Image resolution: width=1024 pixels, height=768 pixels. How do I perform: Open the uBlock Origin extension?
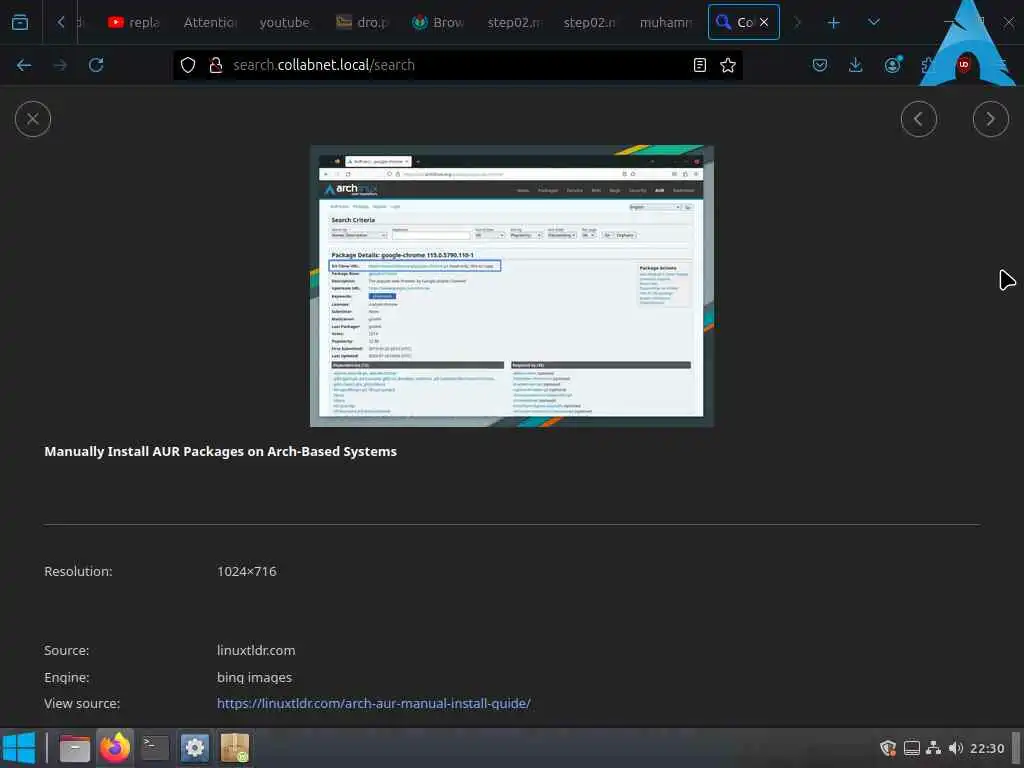coord(963,65)
